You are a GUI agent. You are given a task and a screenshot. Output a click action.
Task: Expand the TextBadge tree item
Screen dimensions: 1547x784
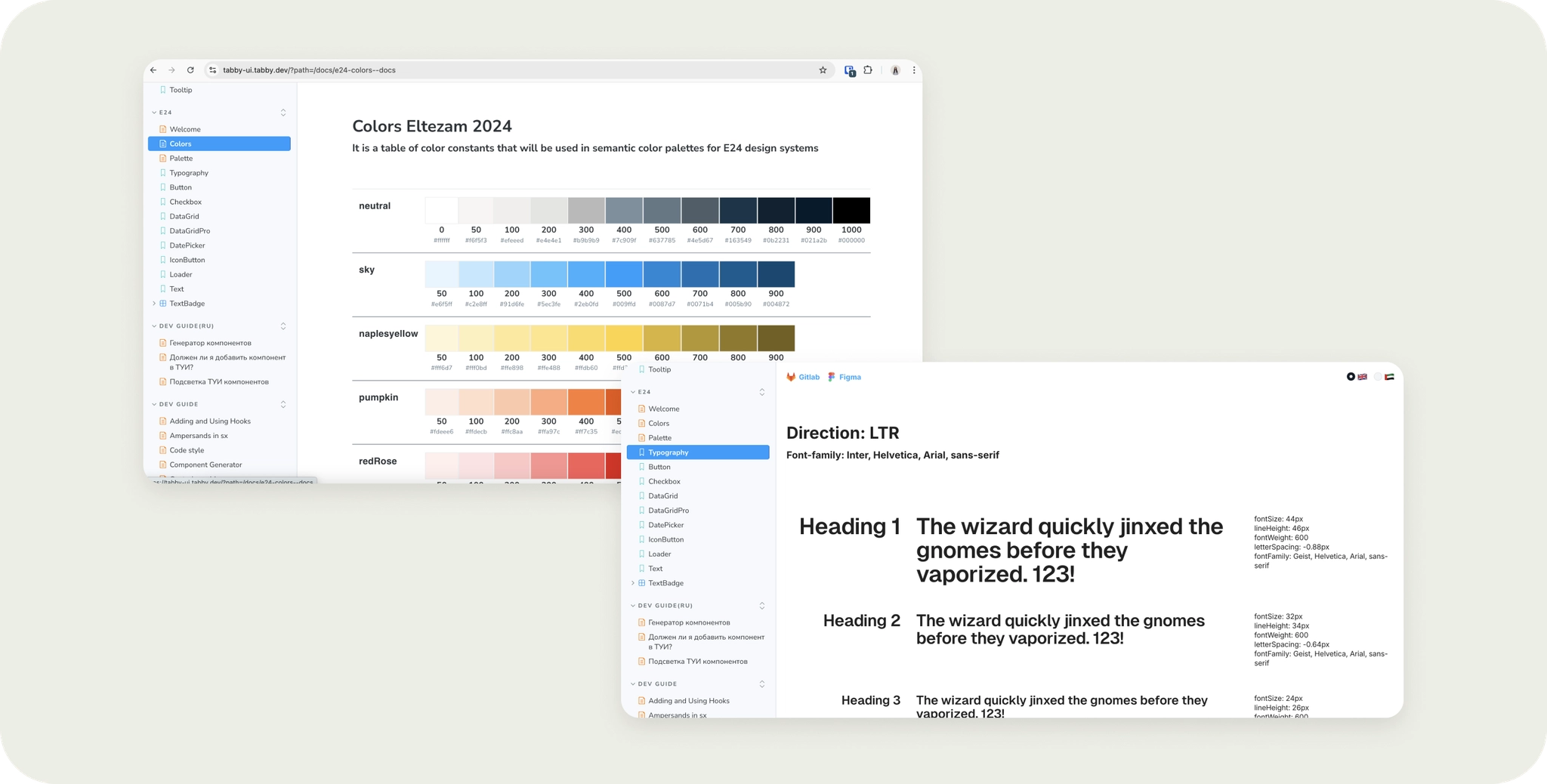tap(632, 582)
